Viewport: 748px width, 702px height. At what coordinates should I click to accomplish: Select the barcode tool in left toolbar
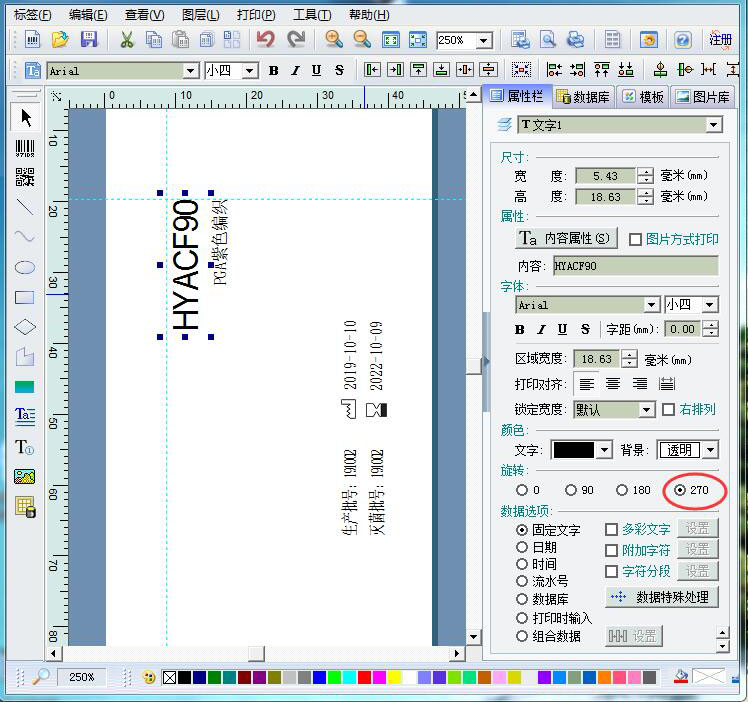[x=25, y=148]
